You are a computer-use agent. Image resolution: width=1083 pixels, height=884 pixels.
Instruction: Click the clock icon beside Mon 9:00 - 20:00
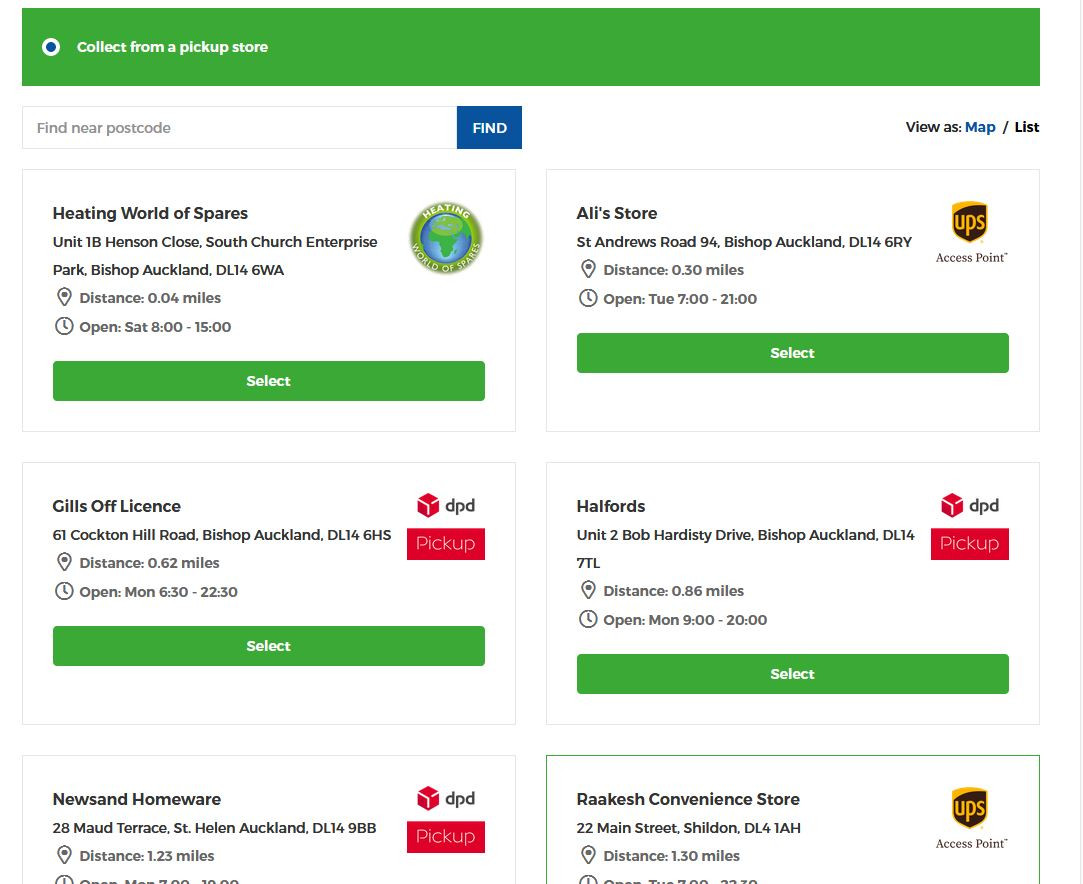(588, 619)
